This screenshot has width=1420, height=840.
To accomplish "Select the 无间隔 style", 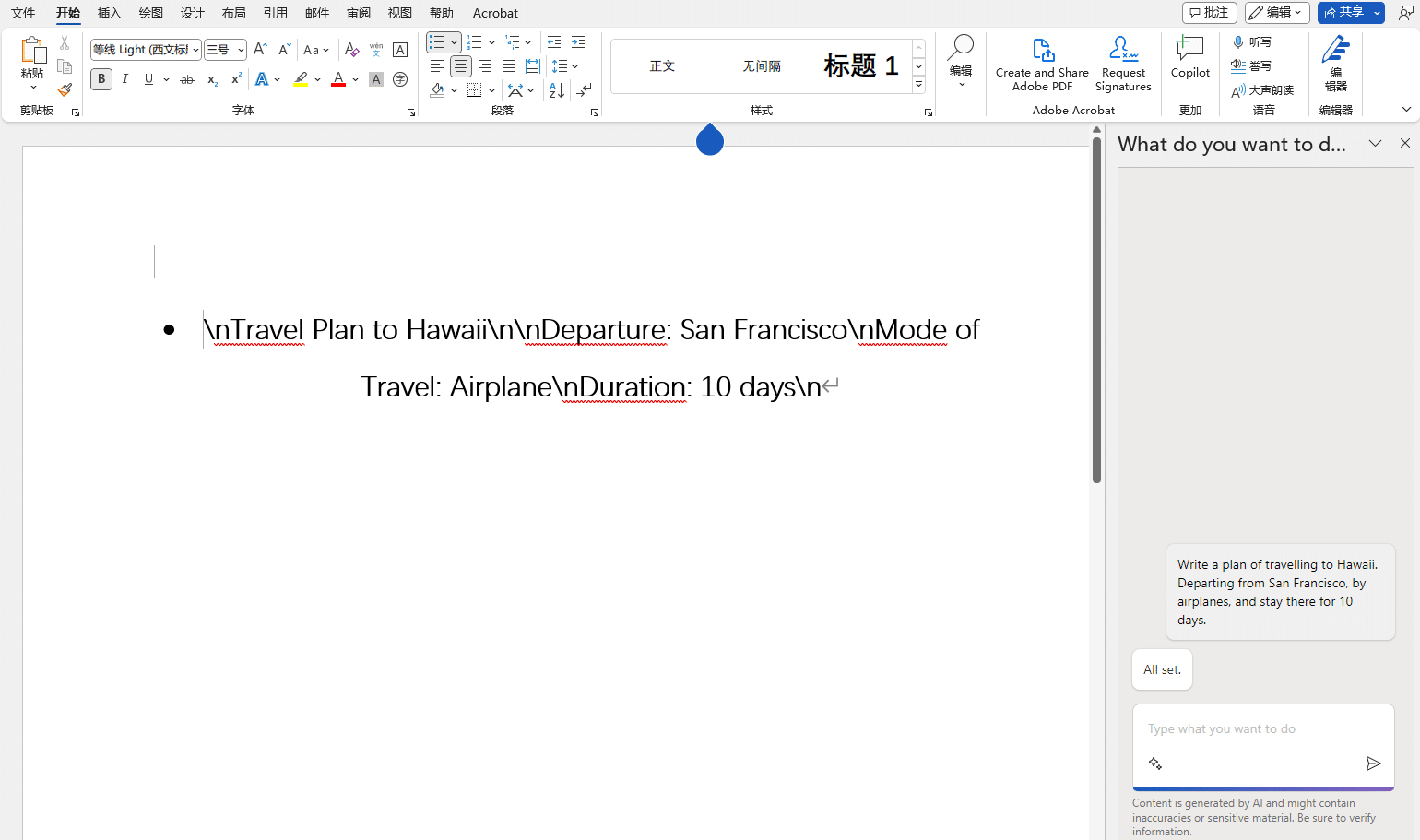I will [762, 65].
